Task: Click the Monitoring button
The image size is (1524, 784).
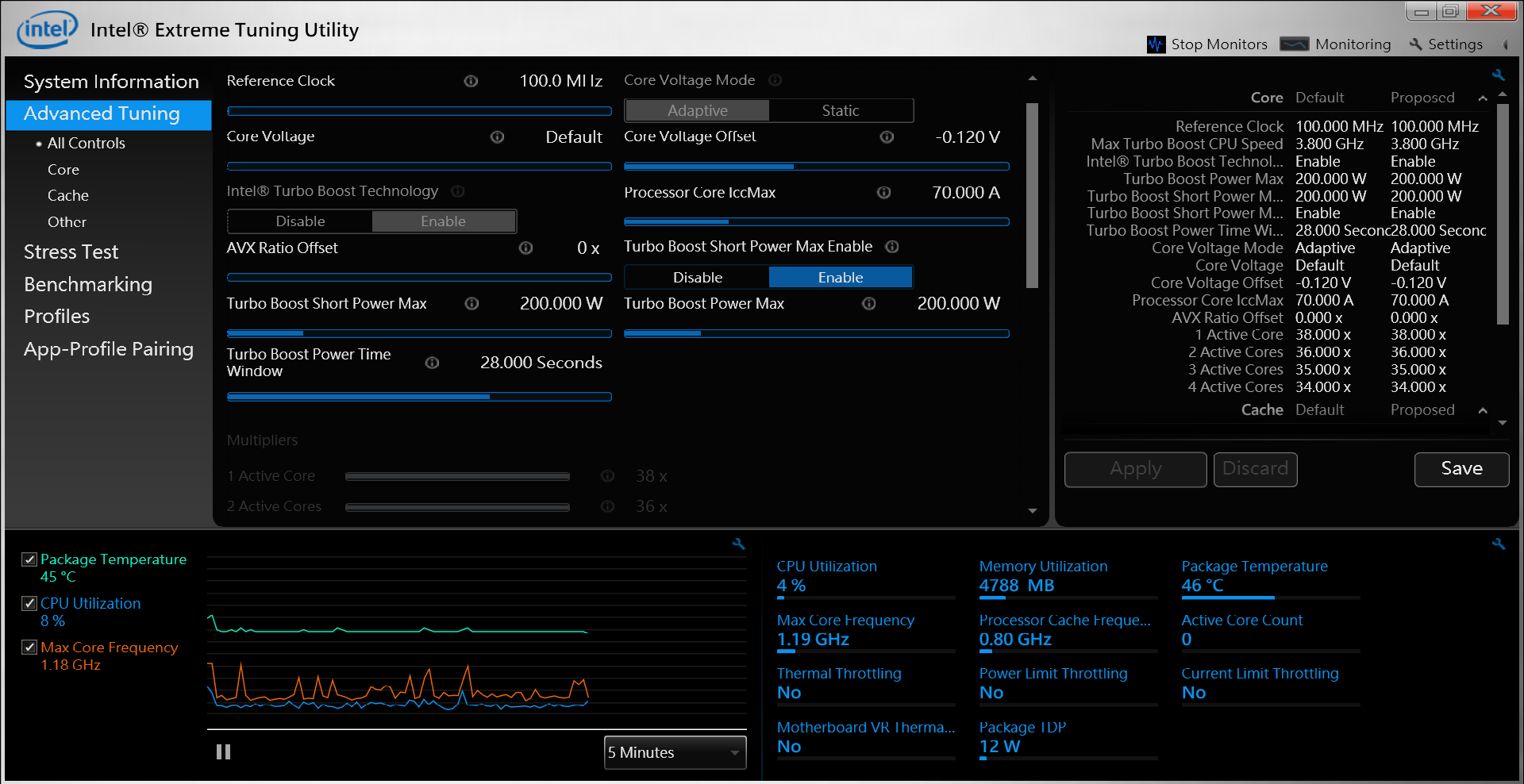Action: pos(1336,44)
